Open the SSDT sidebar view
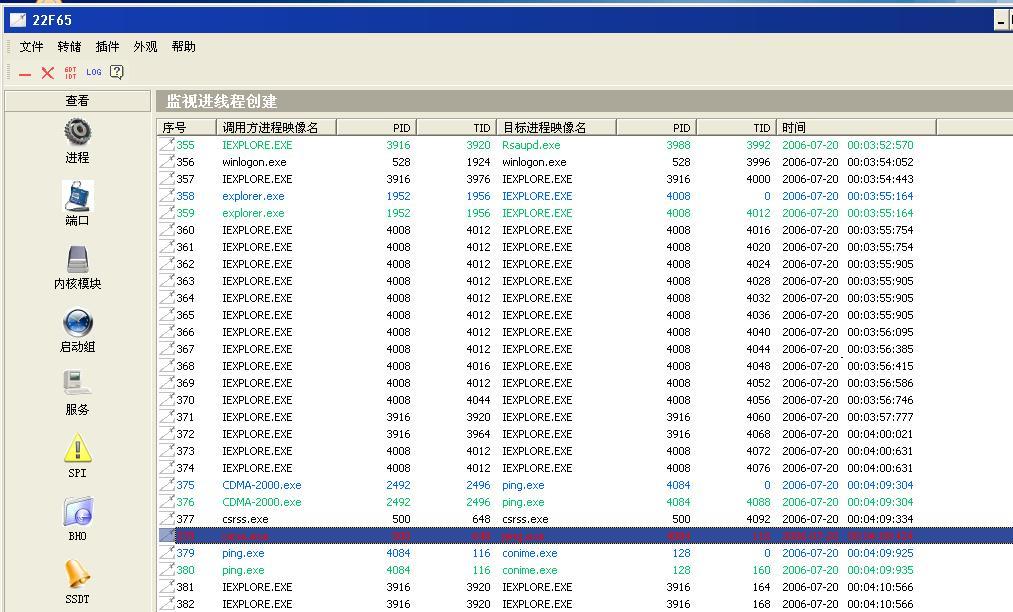This screenshot has width=1013, height=612. tap(77, 581)
